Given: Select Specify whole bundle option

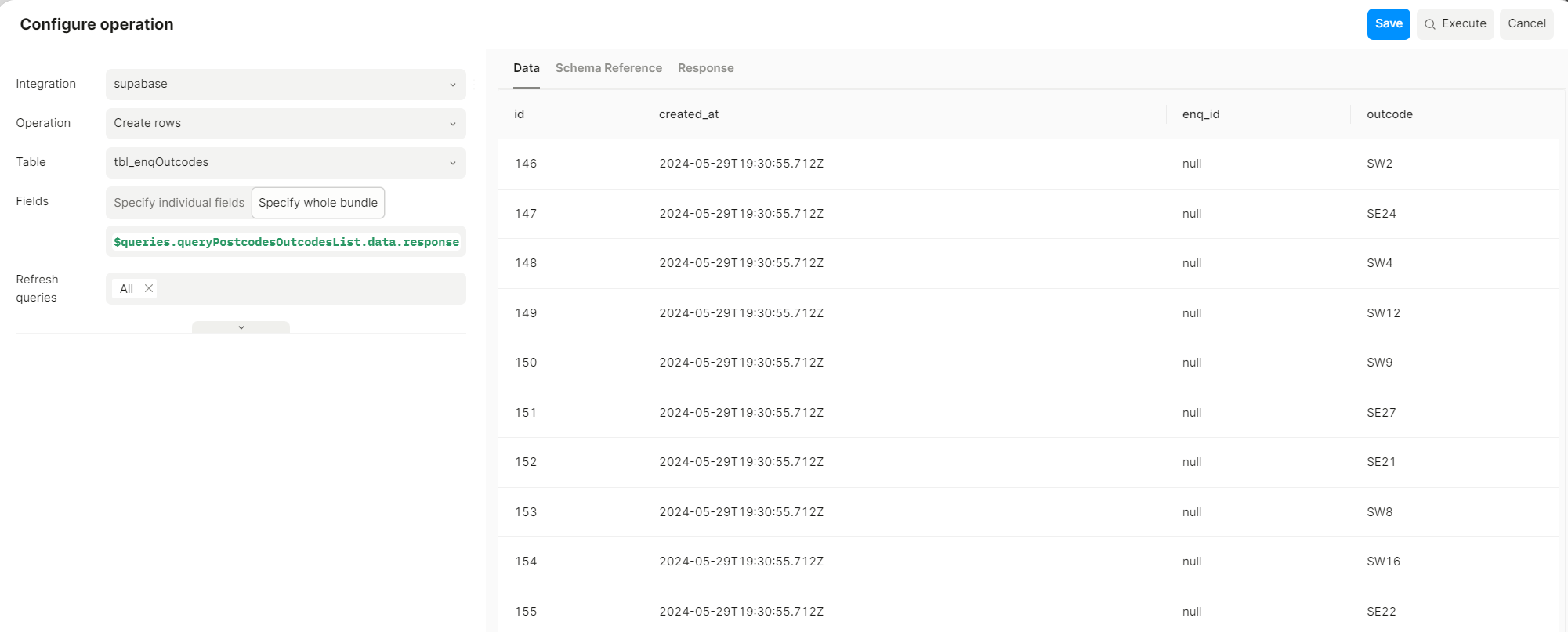Looking at the screenshot, I should point(318,203).
